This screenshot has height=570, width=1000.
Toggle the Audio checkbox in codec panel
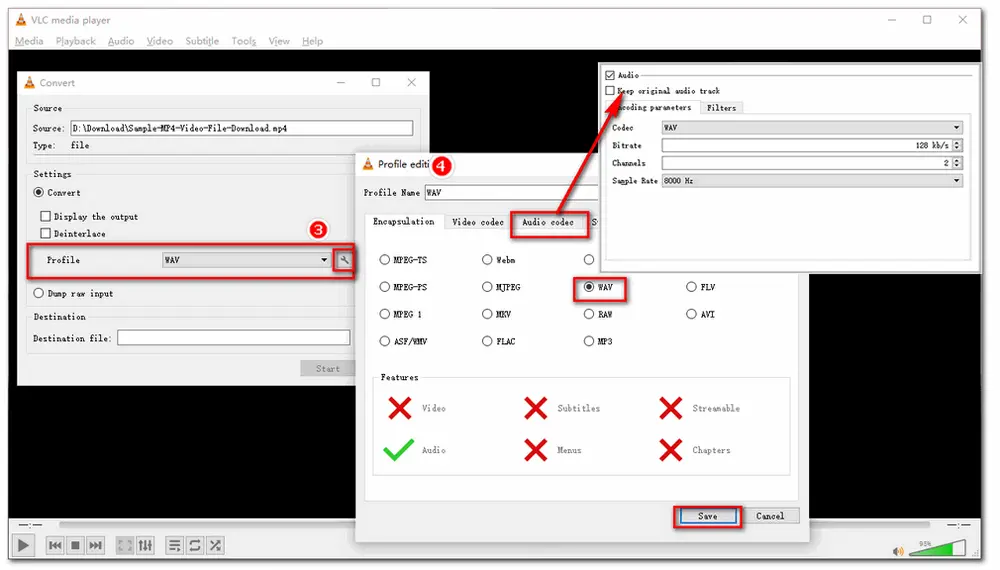pyautogui.click(x=610, y=75)
